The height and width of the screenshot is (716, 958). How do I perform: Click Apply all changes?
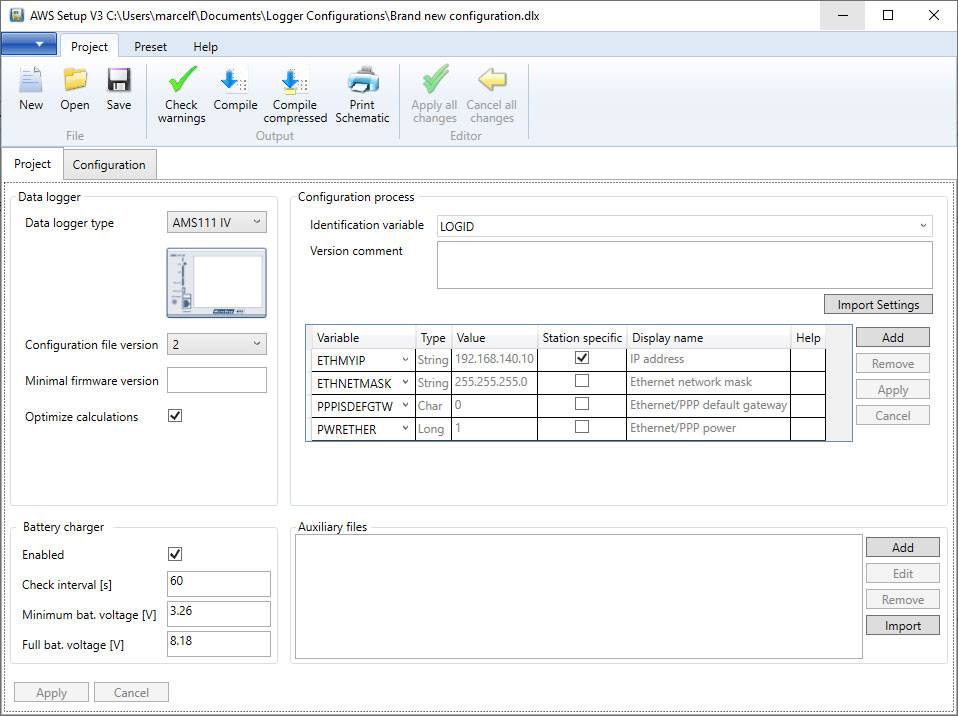pos(434,95)
